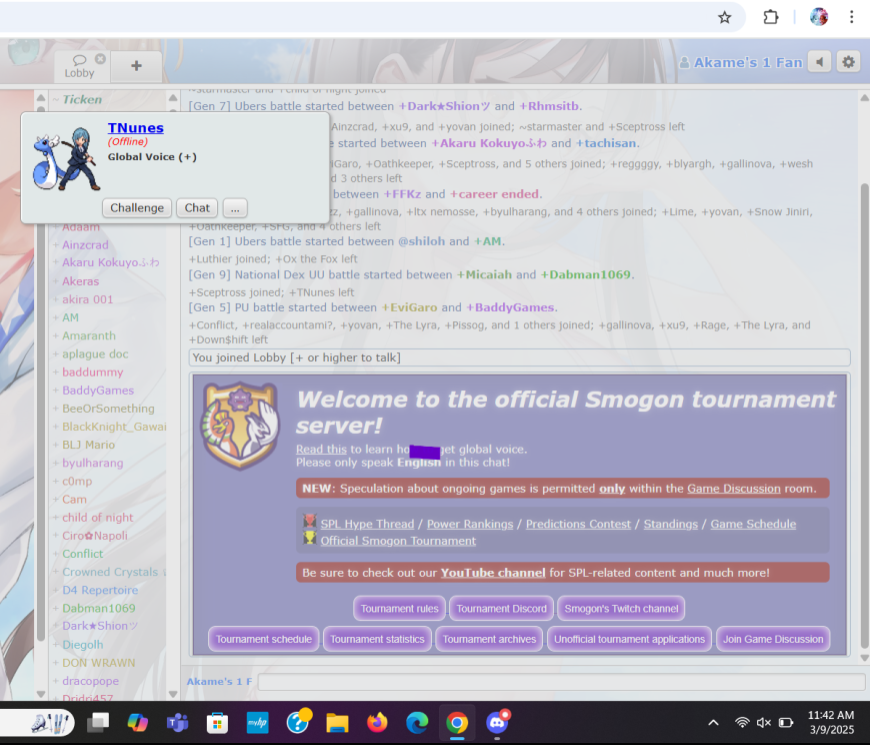This screenshot has width=870, height=745.
Task: Select user dracopope in the list
Action: pos(90,681)
